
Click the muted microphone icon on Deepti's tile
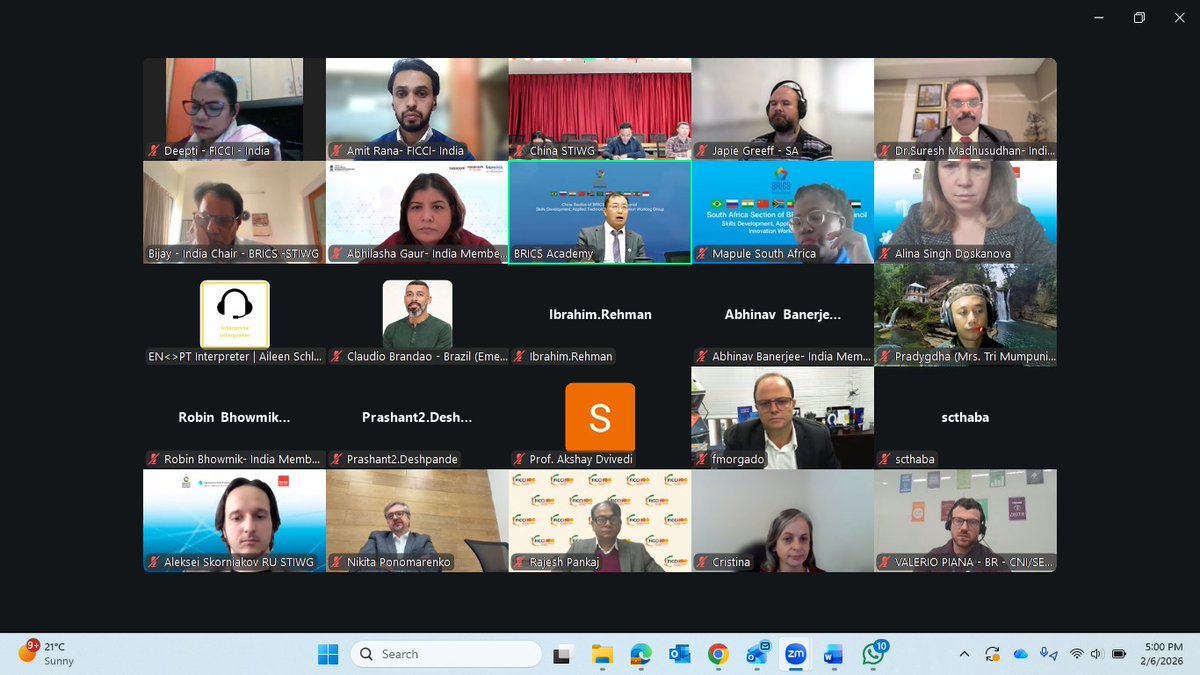(x=154, y=151)
